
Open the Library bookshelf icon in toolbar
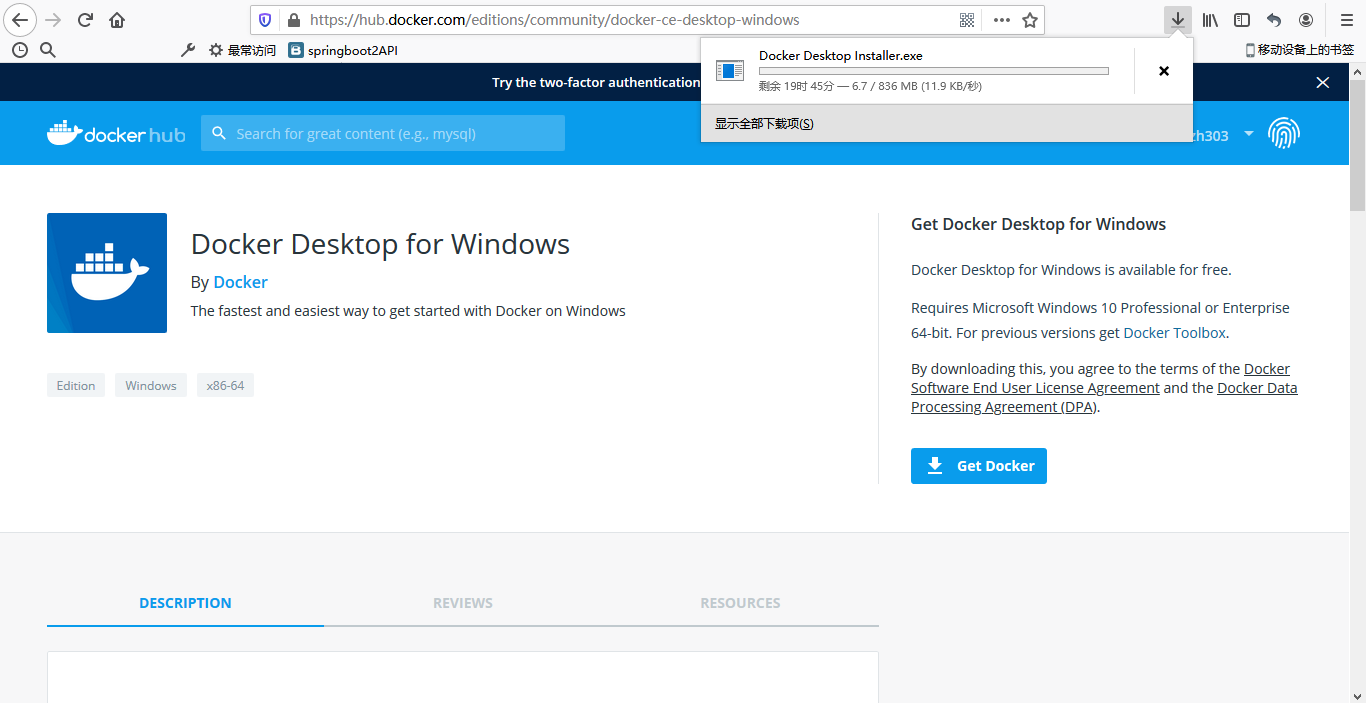[1210, 20]
